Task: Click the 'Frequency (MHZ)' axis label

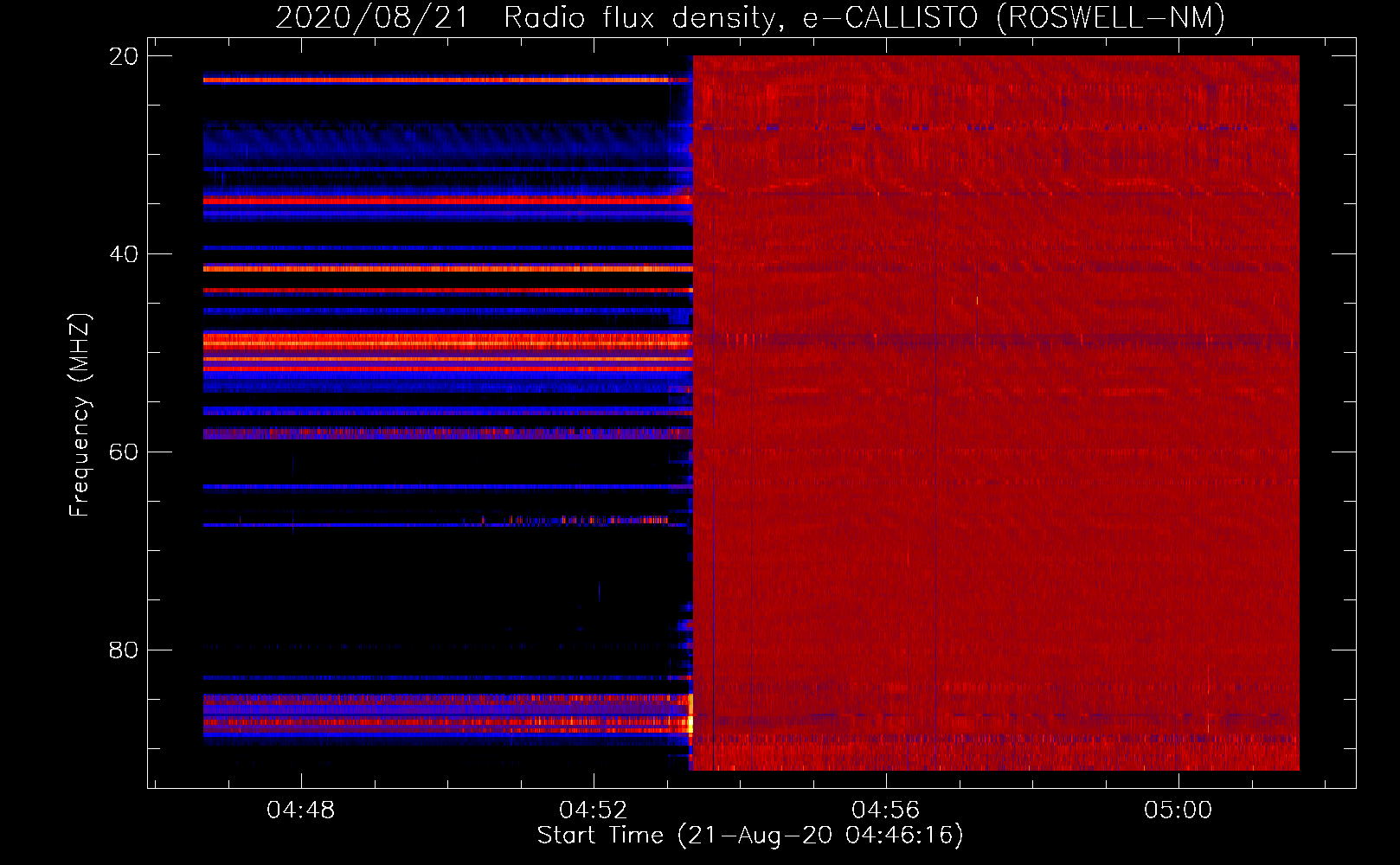Action: [x=80, y=415]
